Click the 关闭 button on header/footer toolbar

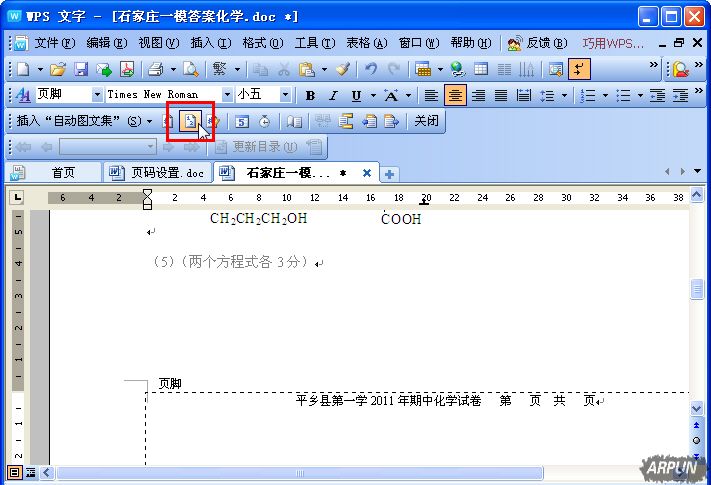point(427,121)
